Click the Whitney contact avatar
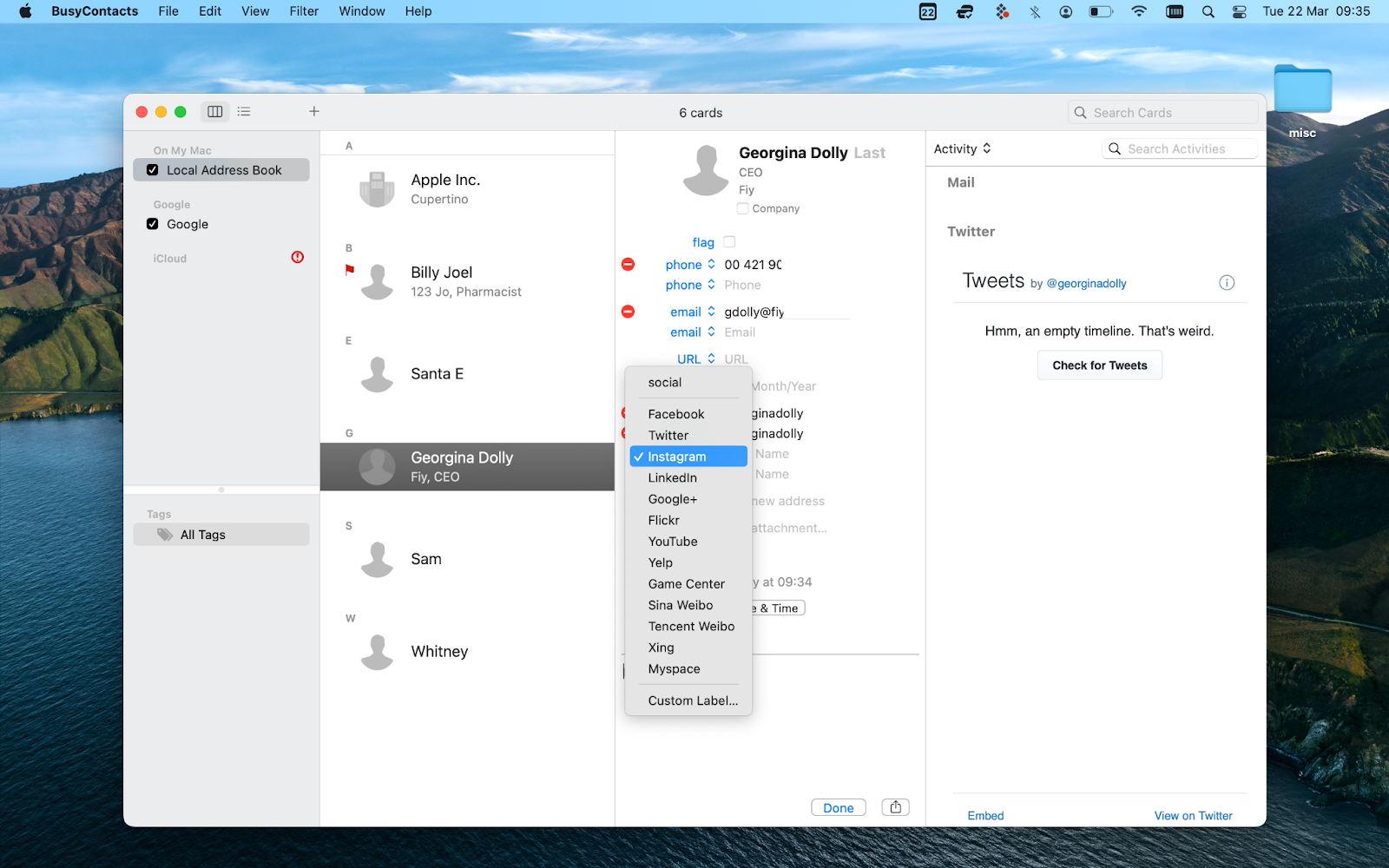 378,652
